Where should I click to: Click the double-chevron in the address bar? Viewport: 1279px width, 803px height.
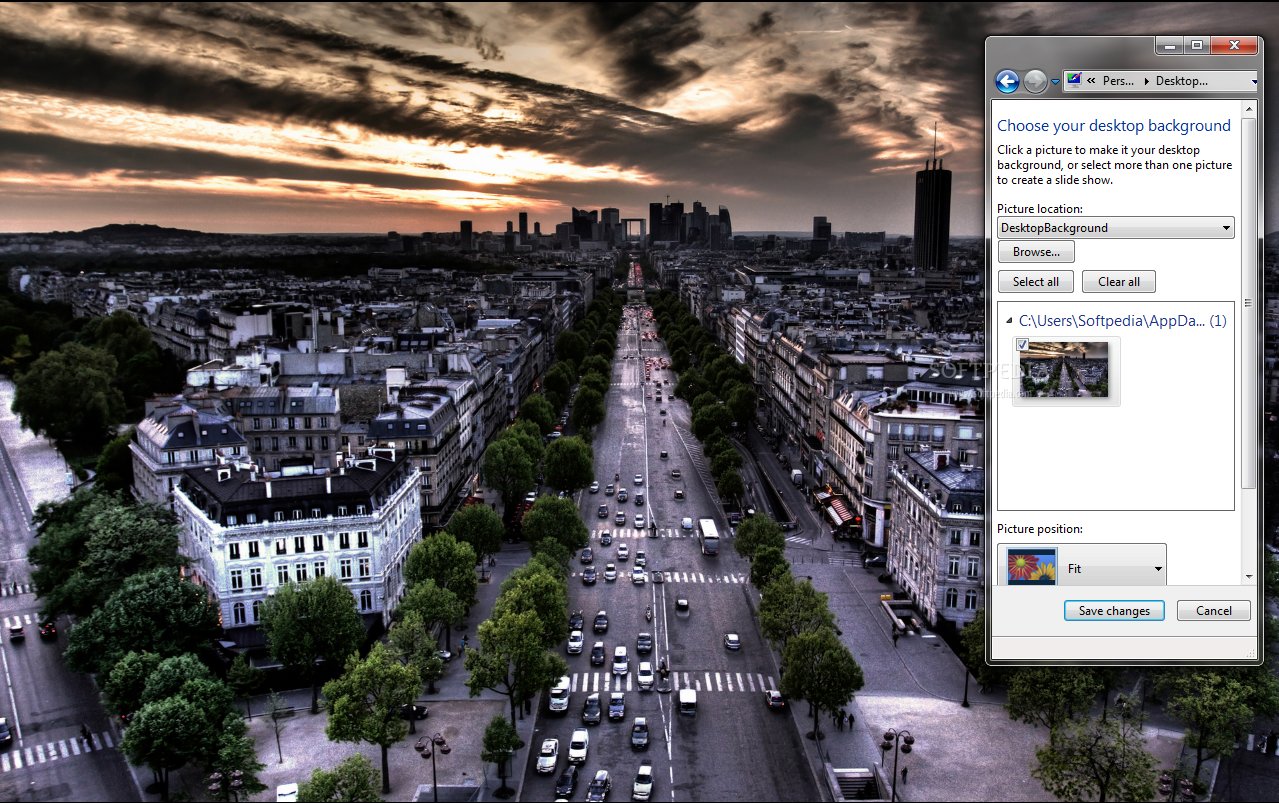(1091, 81)
